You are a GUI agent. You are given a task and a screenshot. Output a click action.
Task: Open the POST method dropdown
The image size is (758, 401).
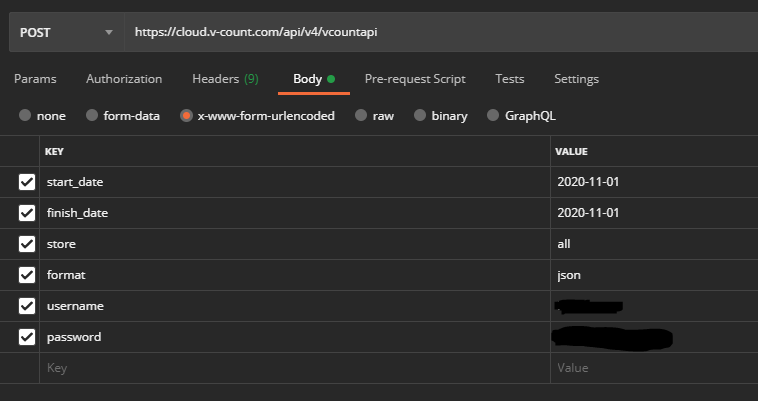[66, 32]
